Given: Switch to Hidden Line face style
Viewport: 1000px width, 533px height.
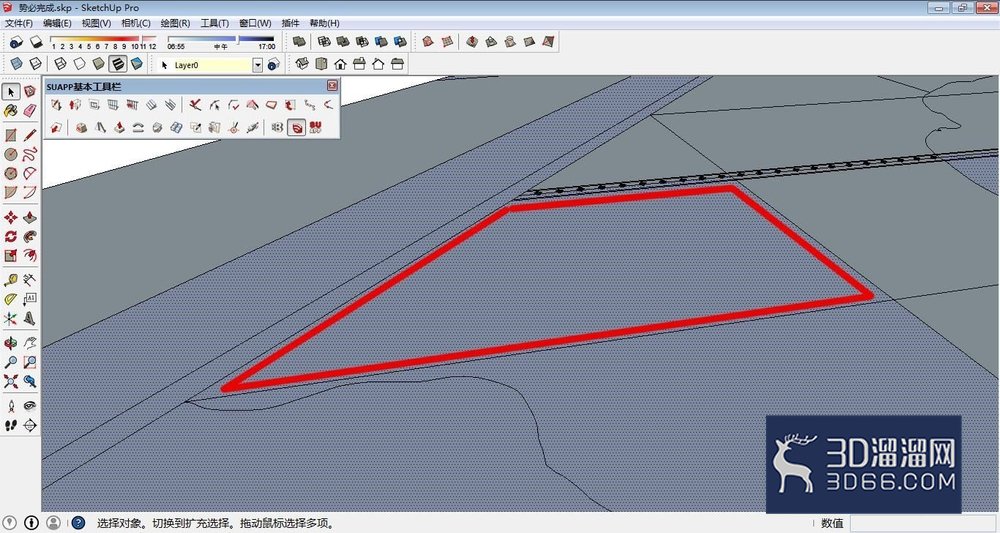Looking at the screenshot, I should point(79,64).
